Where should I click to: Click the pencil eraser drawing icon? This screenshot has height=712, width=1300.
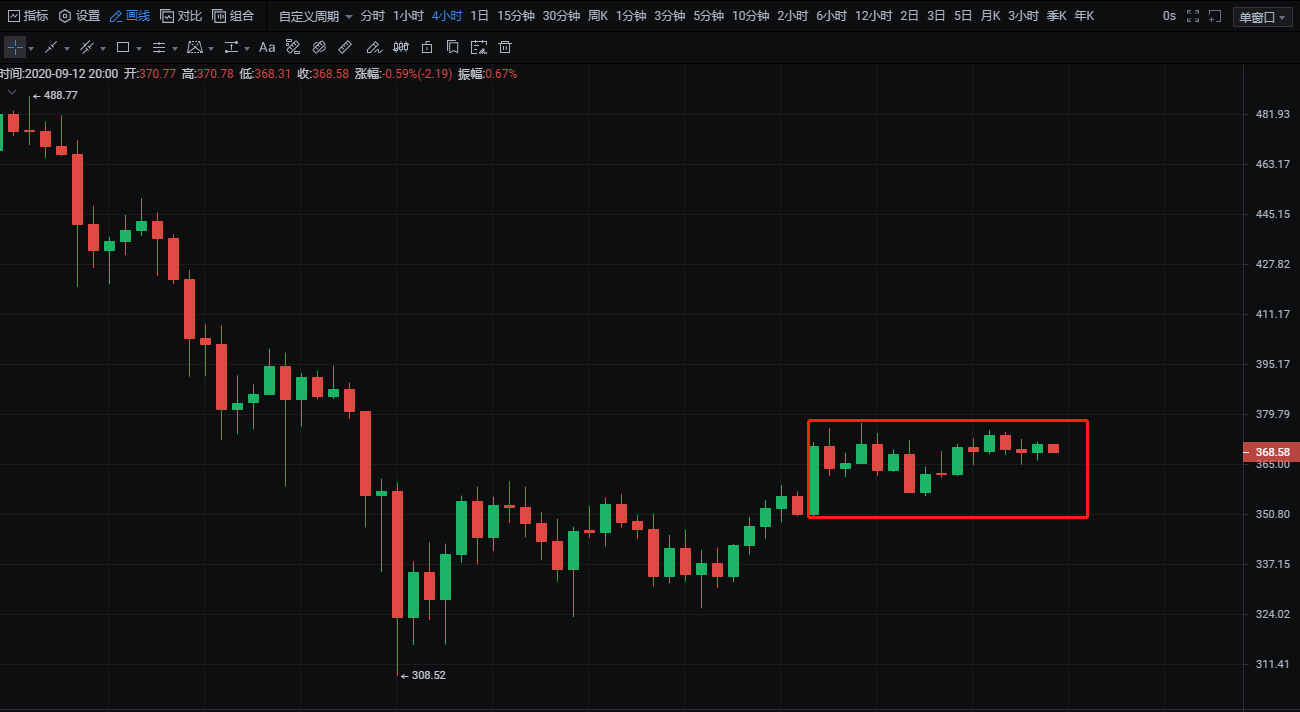pos(373,48)
